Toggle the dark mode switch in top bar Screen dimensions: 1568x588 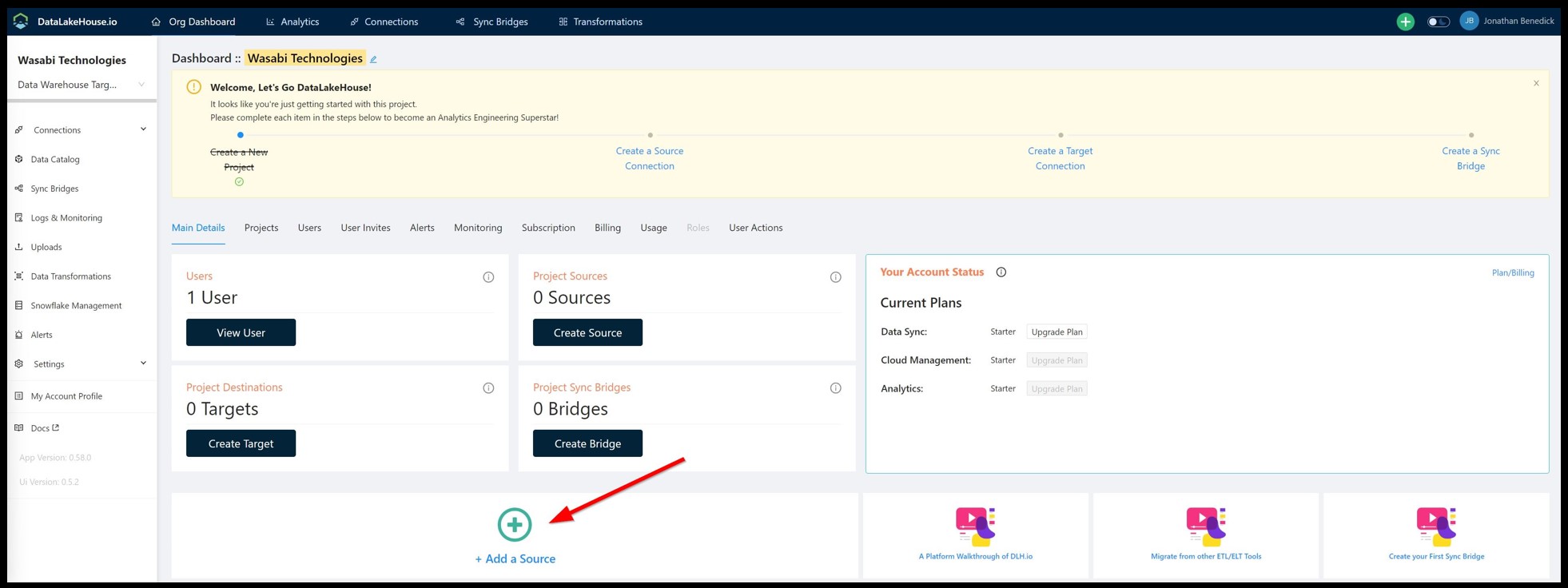click(1438, 22)
